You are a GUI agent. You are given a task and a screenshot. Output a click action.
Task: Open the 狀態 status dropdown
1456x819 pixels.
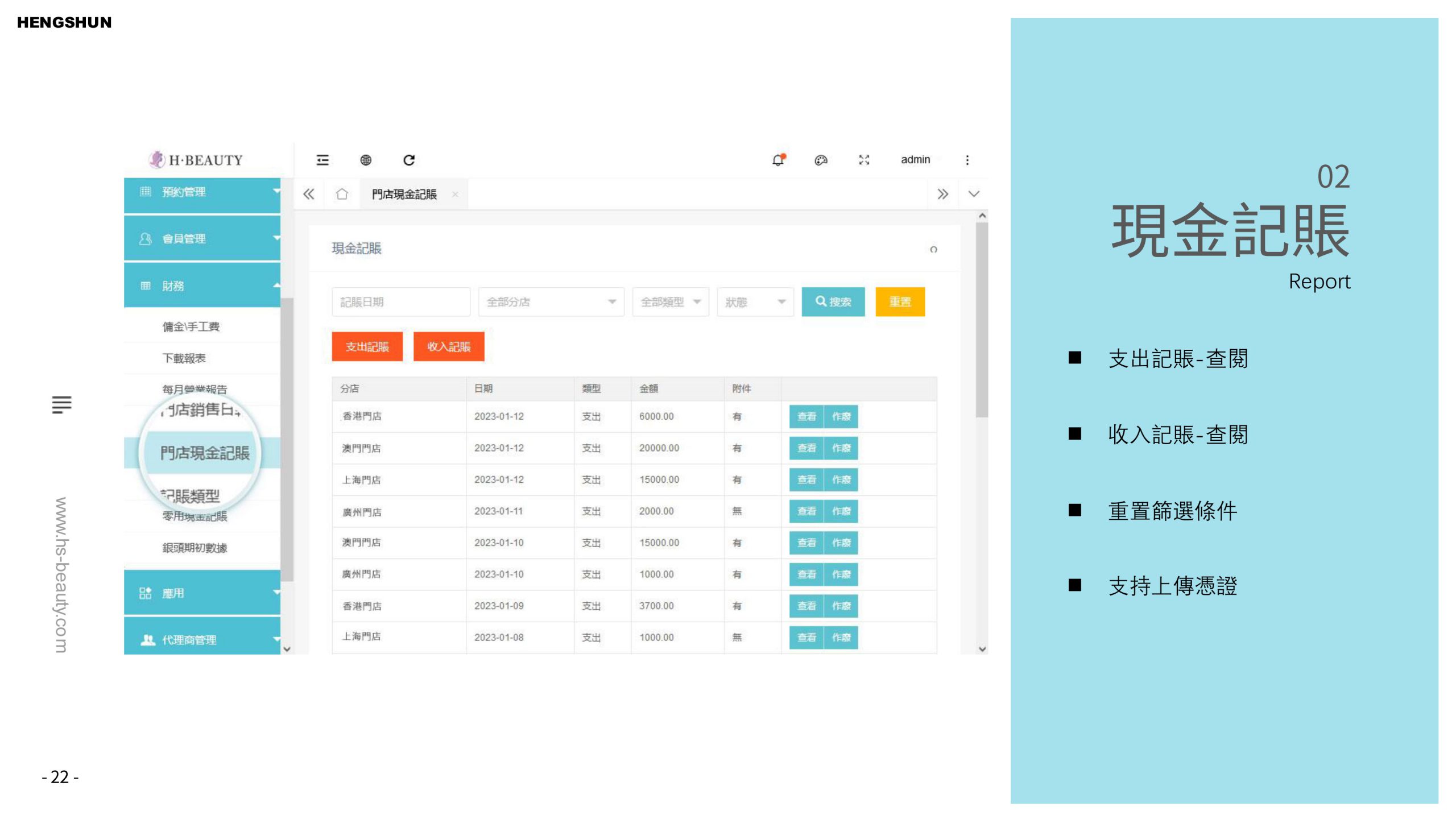755,301
